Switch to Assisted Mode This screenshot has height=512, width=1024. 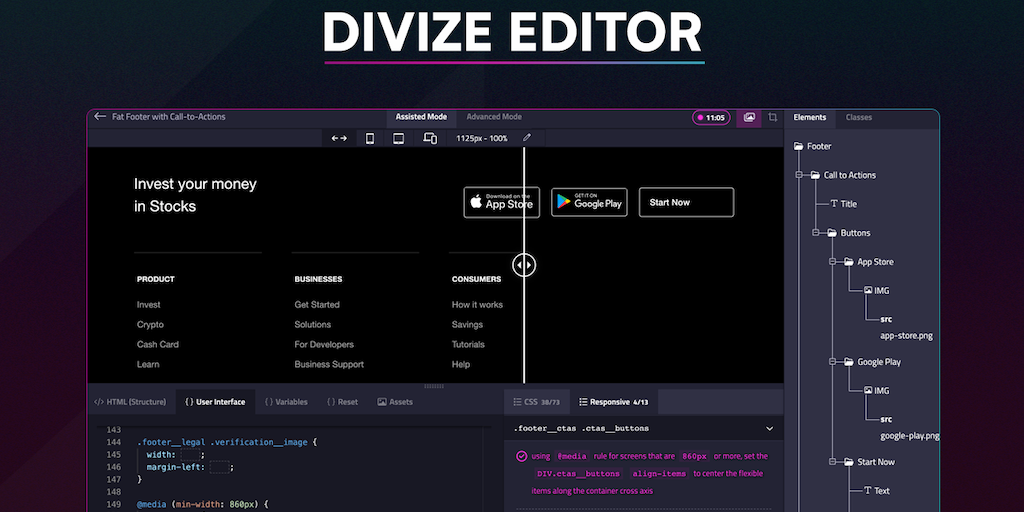coord(421,117)
